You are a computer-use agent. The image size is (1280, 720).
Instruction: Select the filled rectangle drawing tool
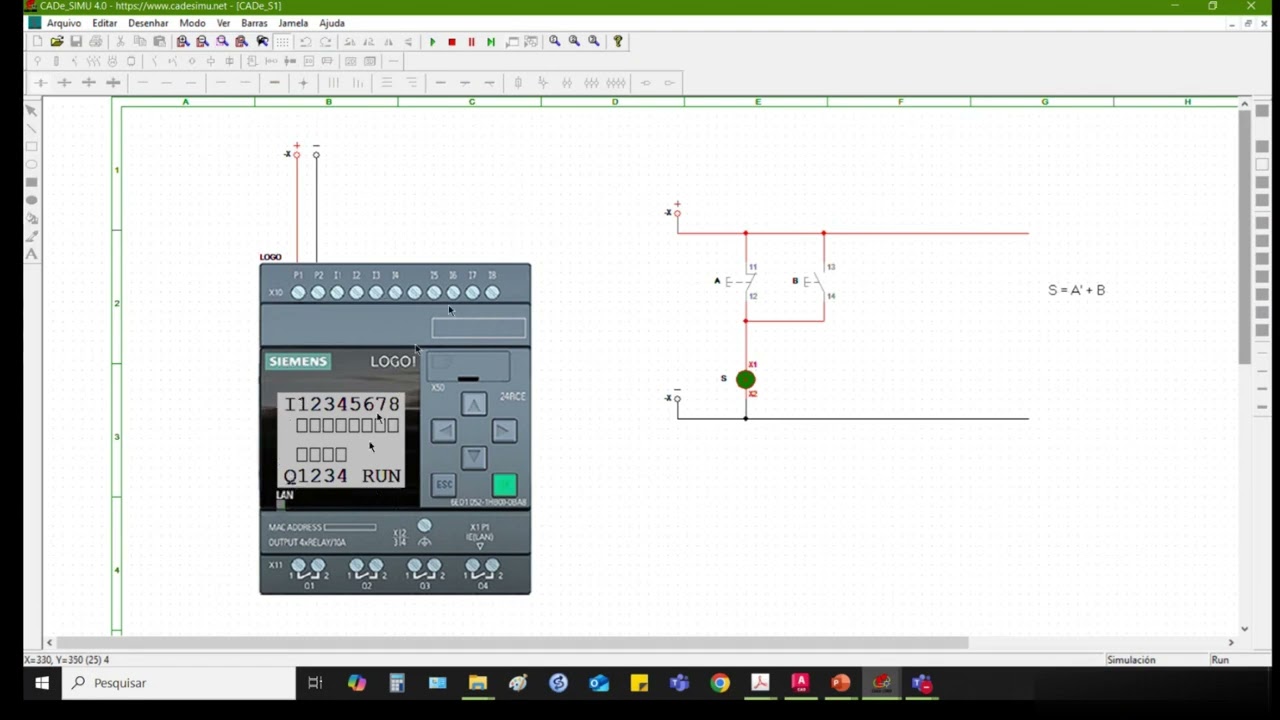31,182
